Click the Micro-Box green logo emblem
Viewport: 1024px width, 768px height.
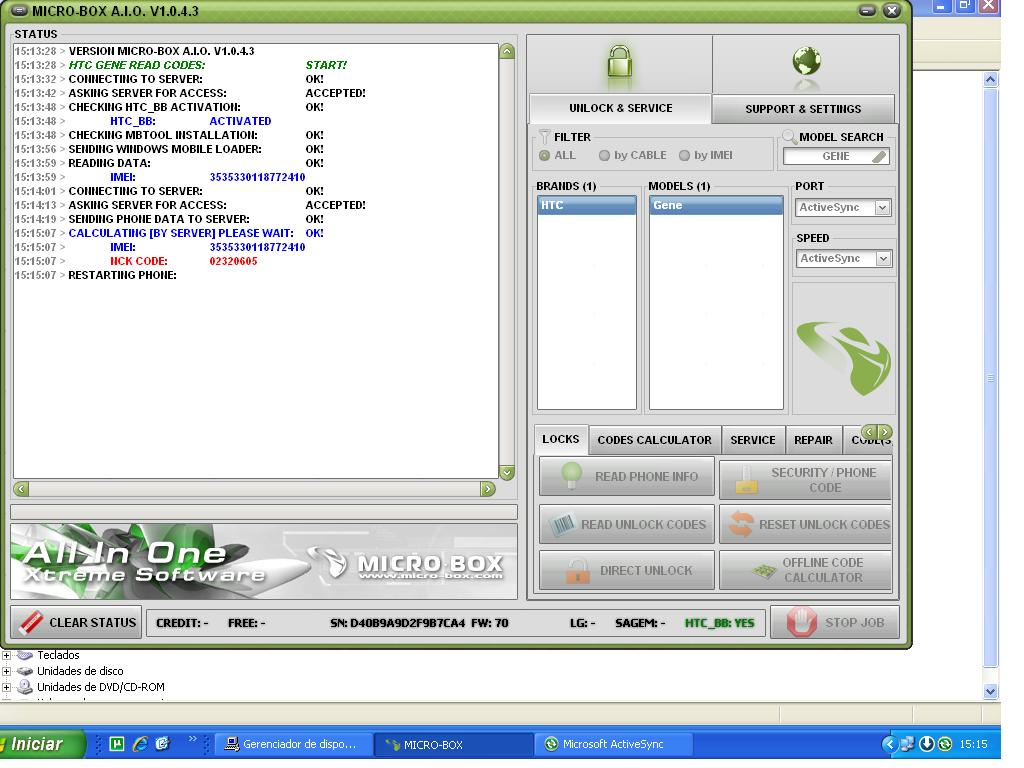844,357
